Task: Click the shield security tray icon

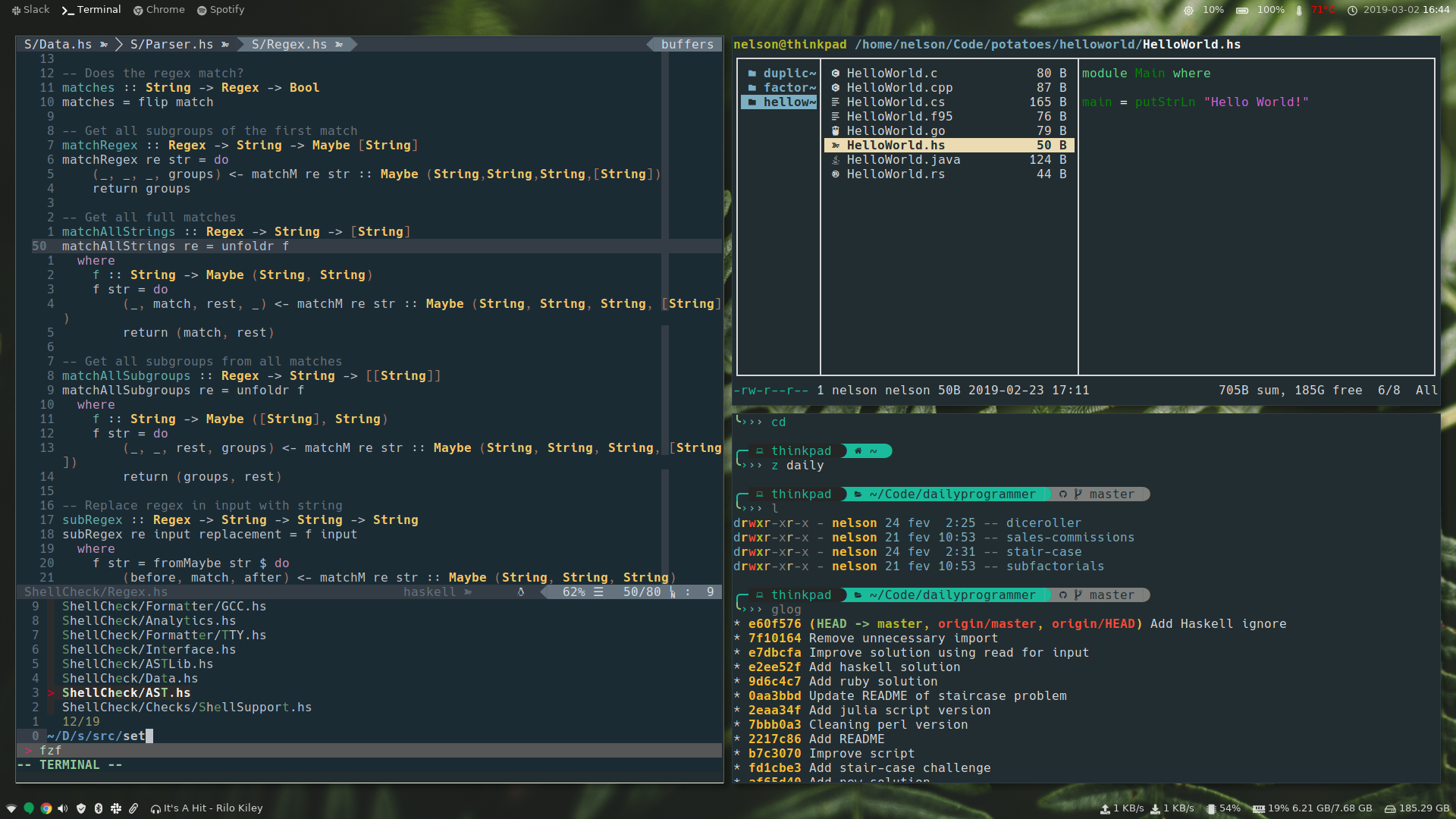Action: [81, 808]
